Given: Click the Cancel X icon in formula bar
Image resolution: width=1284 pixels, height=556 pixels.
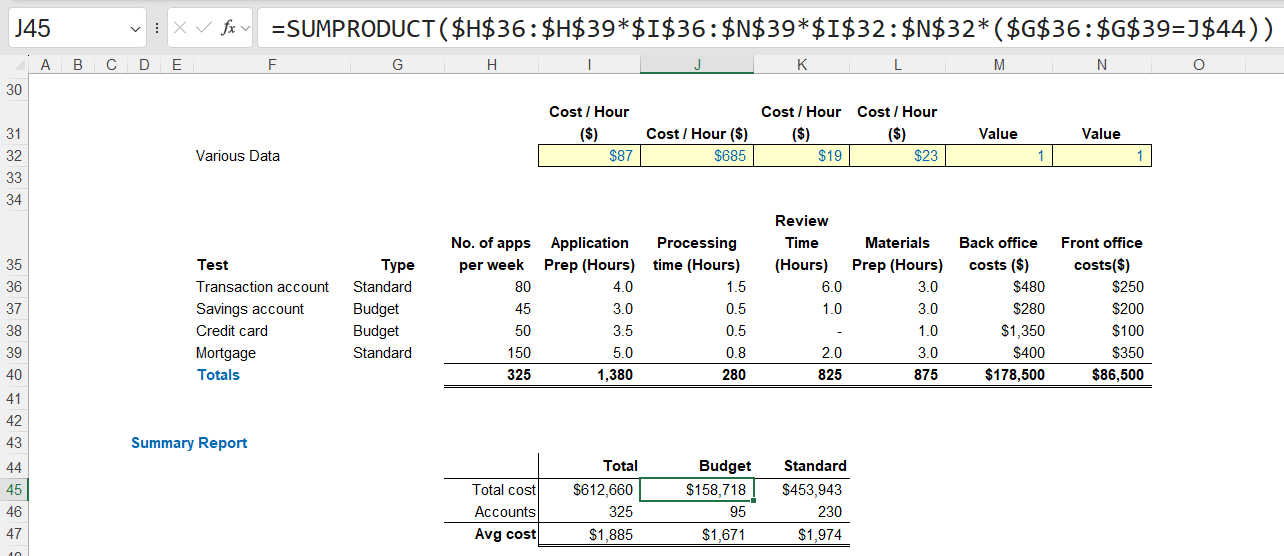Looking at the screenshot, I should point(181,29).
